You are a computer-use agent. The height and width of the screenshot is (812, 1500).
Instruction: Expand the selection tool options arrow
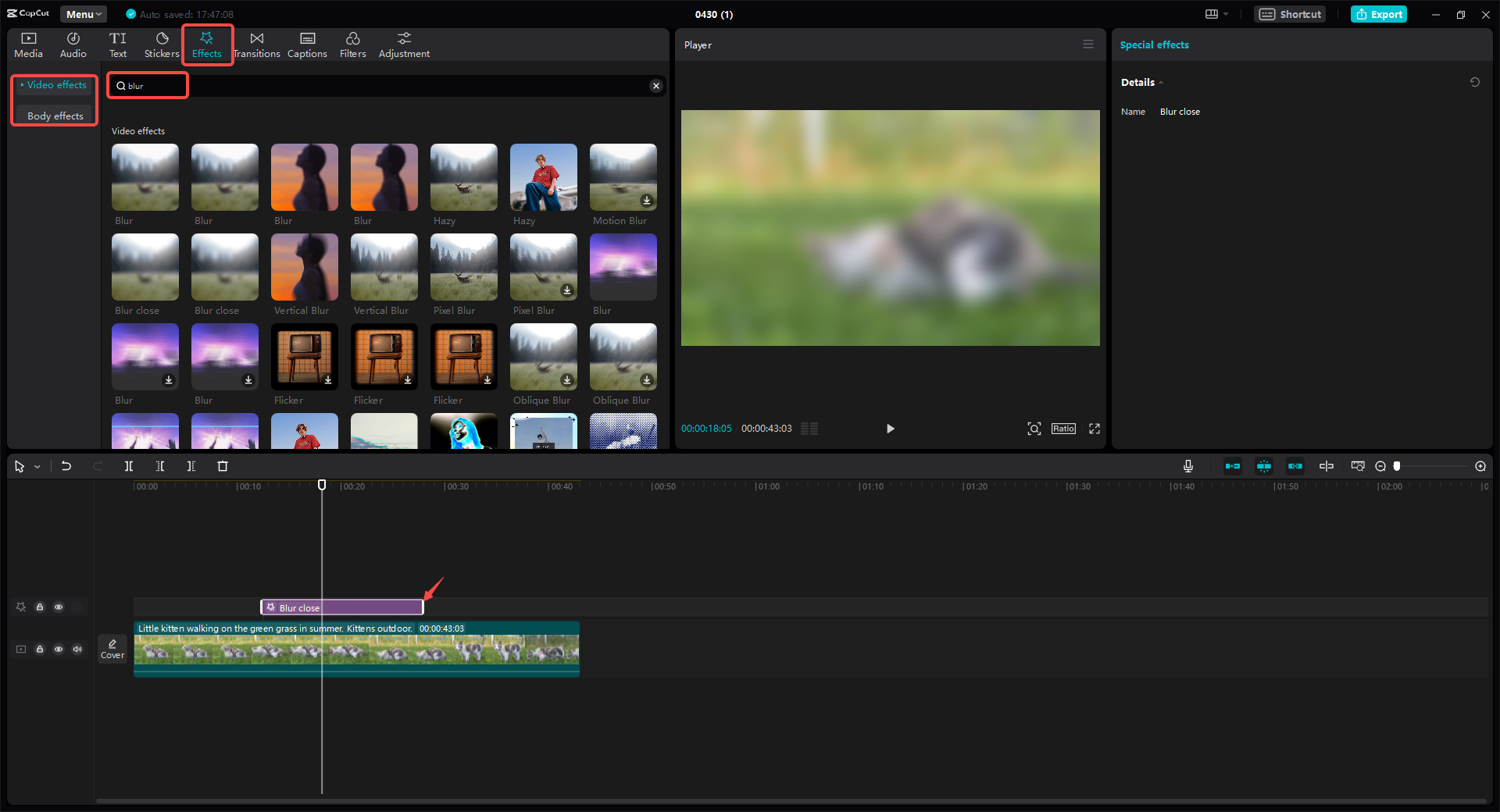pos(36,466)
